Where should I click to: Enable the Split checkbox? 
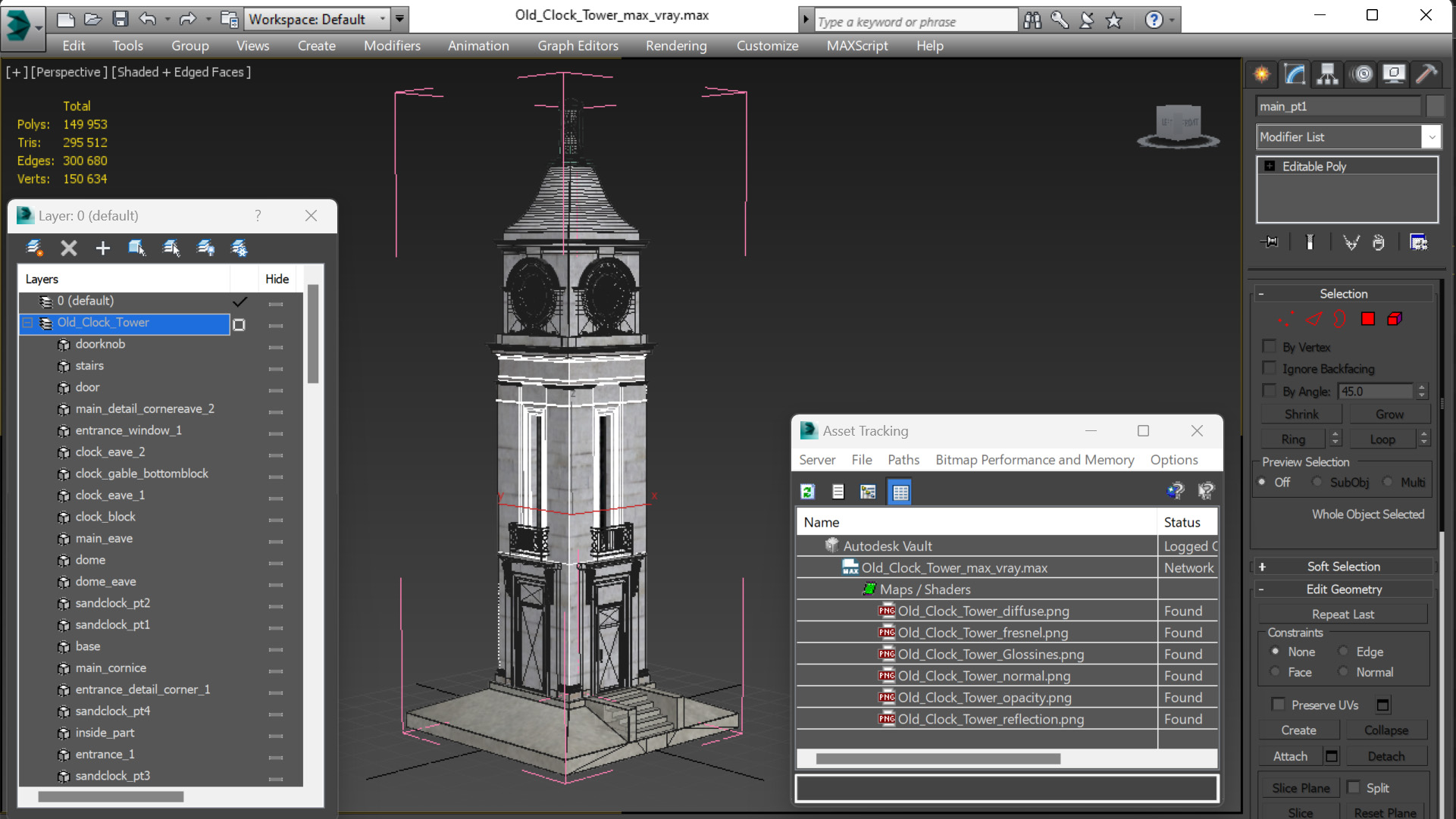click(1353, 787)
